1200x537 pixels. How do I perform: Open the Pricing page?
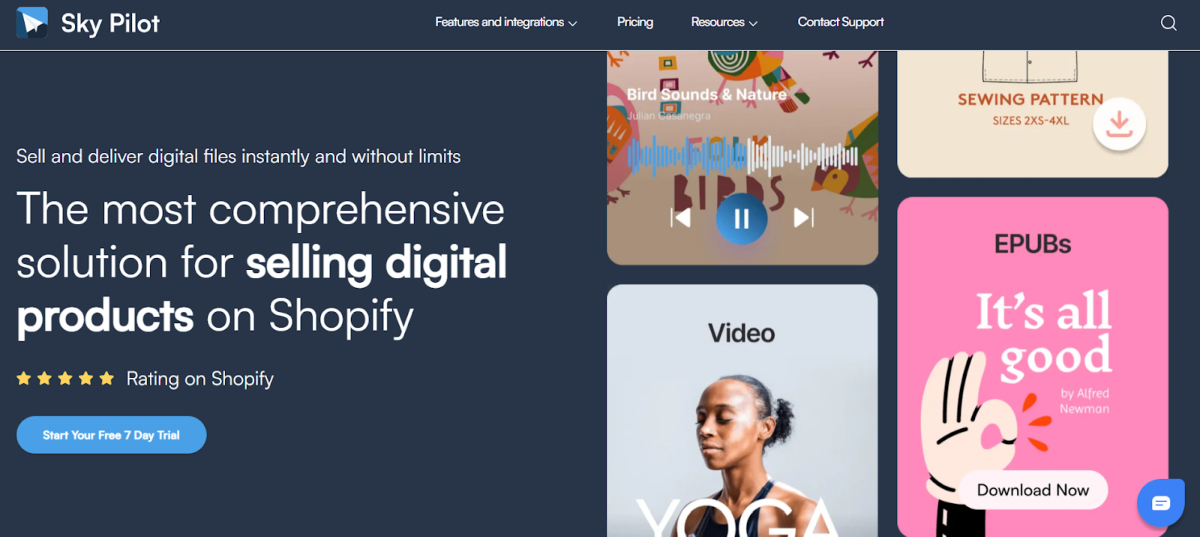point(635,22)
